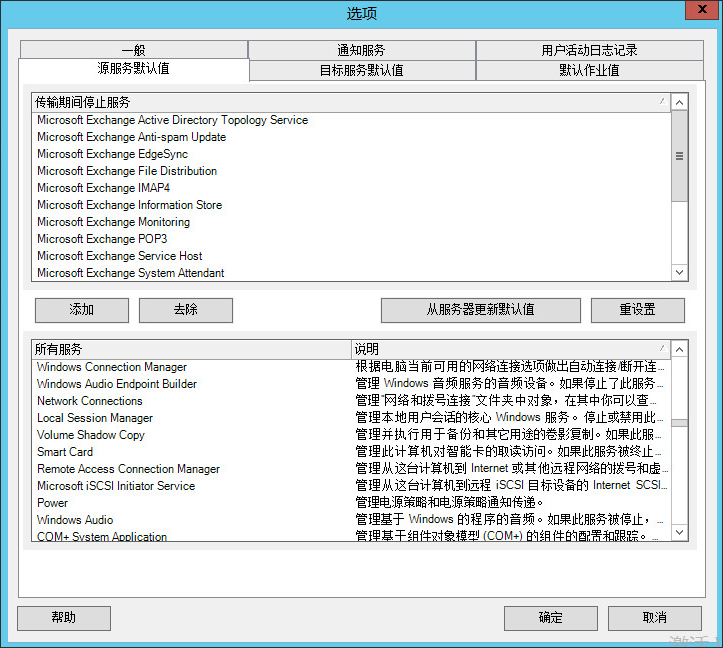Select Volume Shadow Copy service row
The height and width of the screenshot is (648, 723).
point(91,435)
